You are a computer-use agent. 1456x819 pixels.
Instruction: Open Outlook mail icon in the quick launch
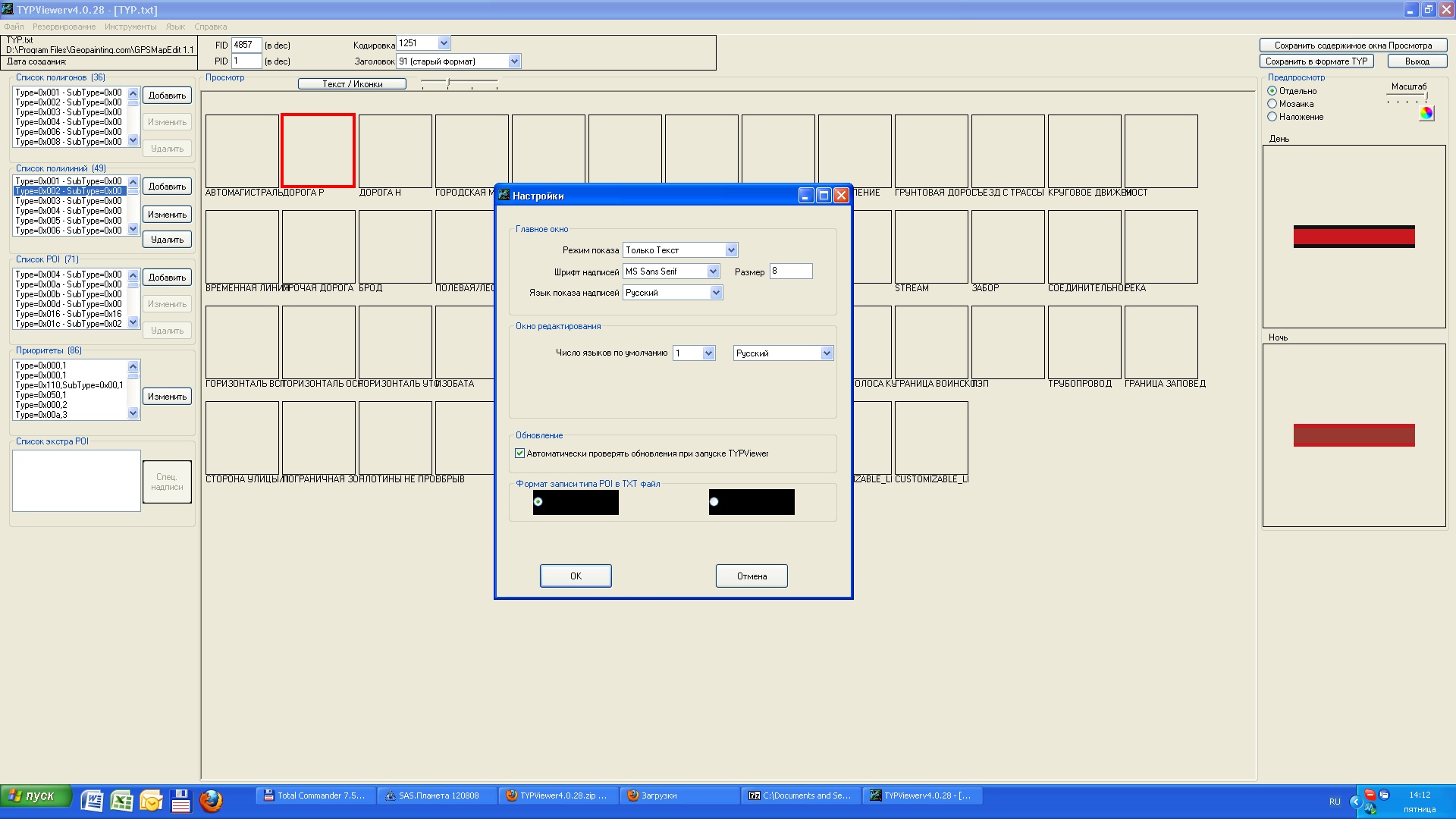151,801
